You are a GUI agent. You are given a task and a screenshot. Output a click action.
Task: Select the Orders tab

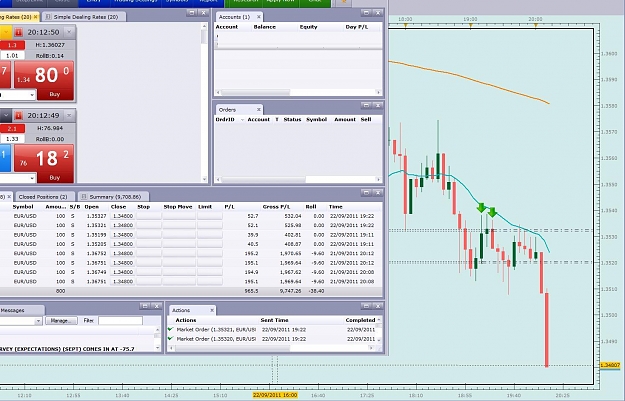click(228, 110)
